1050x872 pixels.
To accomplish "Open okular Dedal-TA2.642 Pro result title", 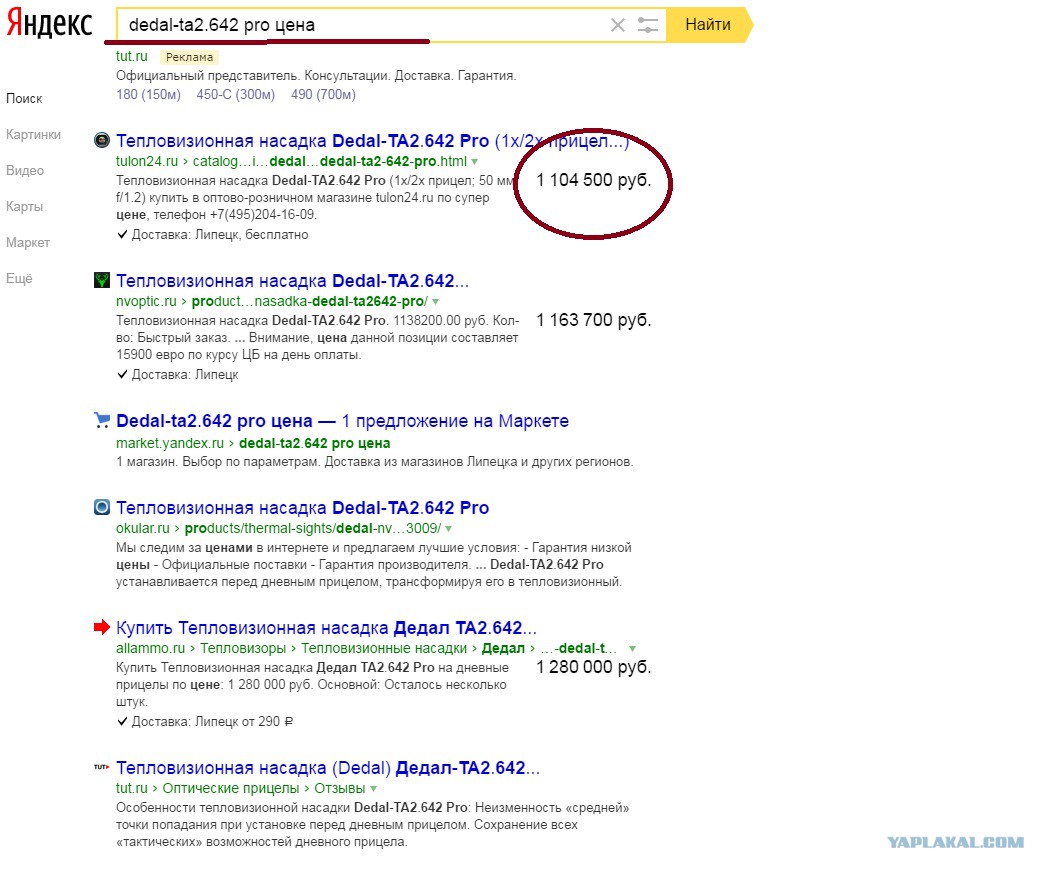I will pos(303,508).
